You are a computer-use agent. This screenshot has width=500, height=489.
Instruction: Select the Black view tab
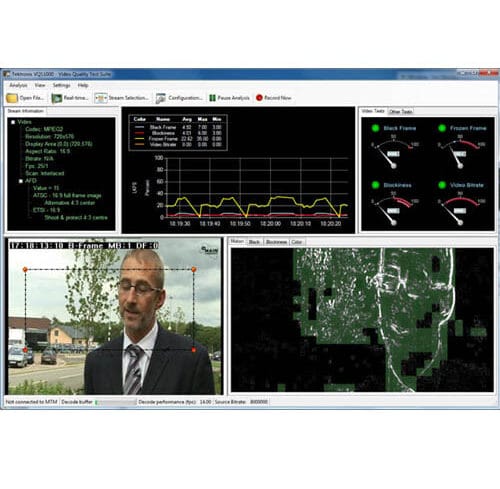(254, 242)
